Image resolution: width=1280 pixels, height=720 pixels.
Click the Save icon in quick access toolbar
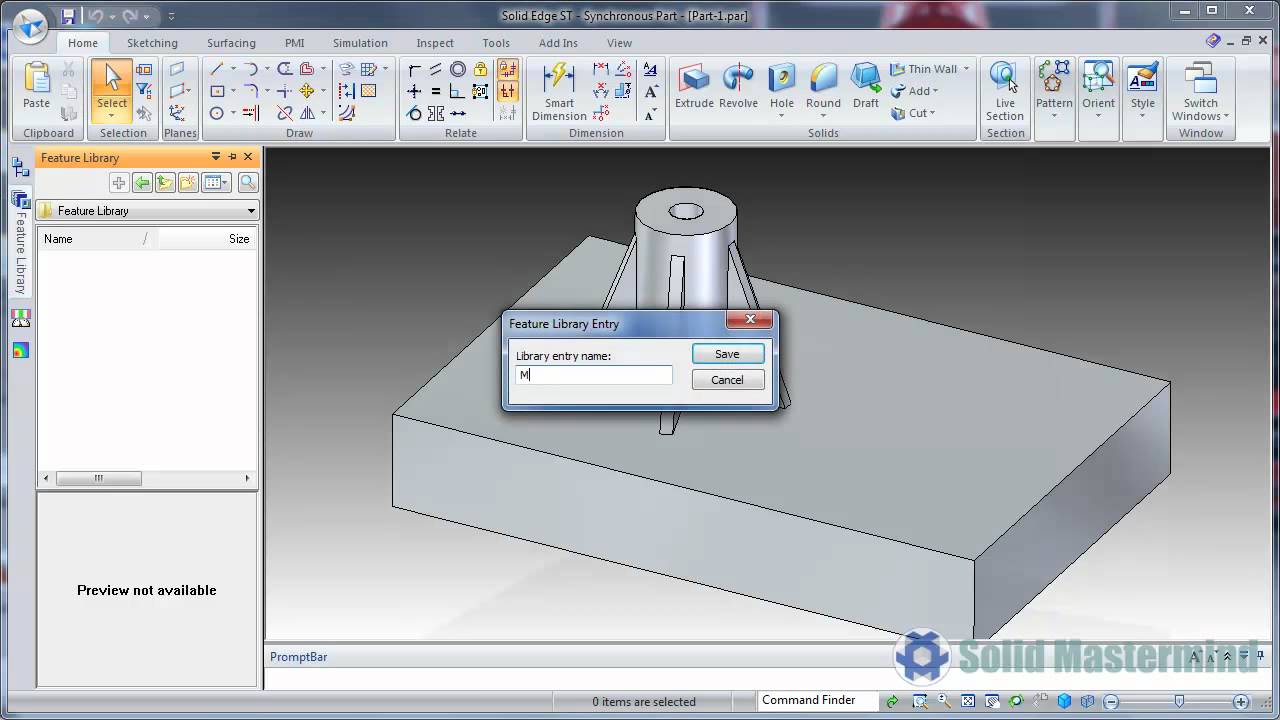pyautogui.click(x=68, y=16)
